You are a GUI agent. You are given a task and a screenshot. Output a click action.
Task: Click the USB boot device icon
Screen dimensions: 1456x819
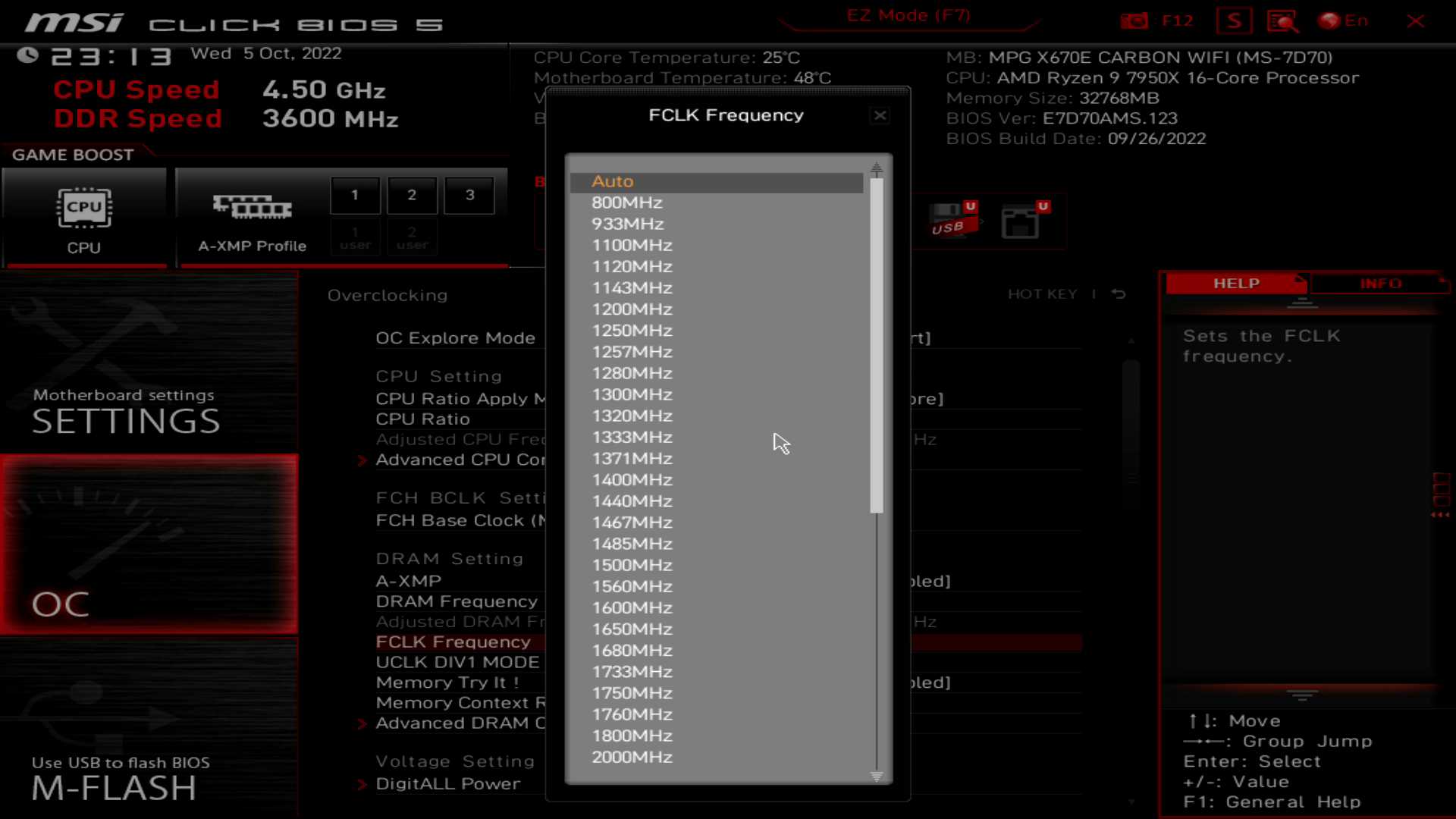[x=952, y=220]
